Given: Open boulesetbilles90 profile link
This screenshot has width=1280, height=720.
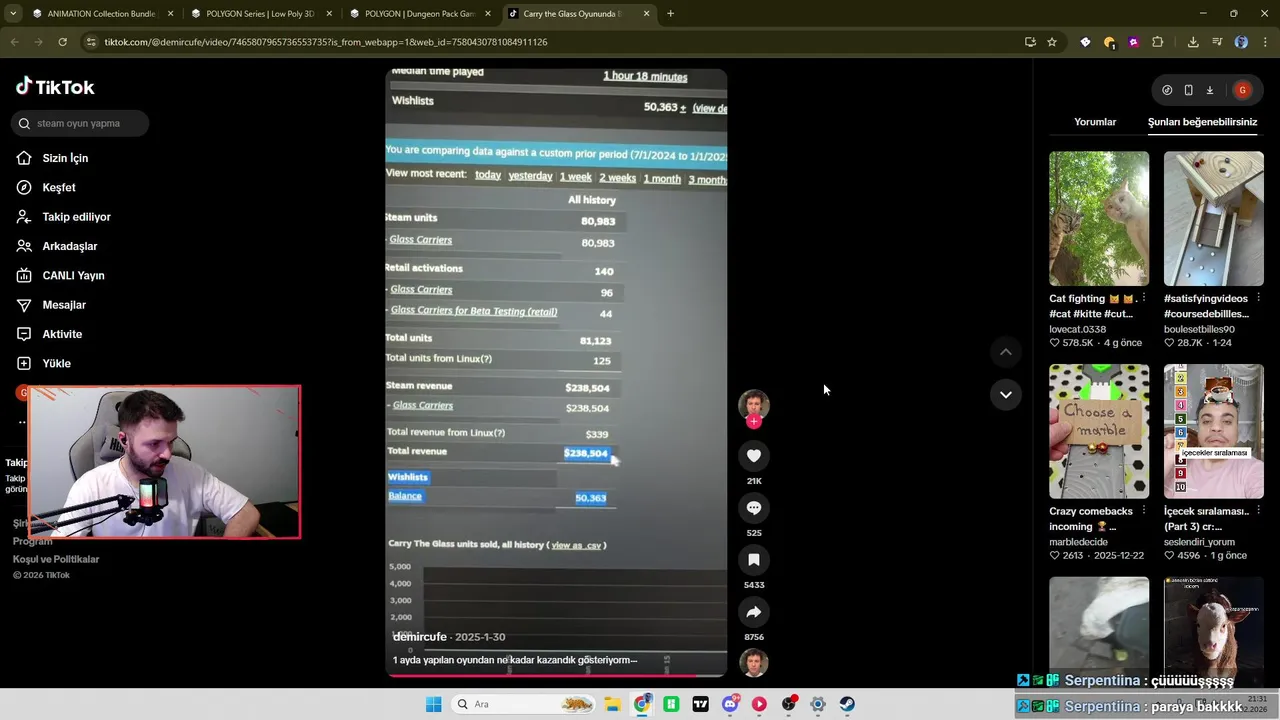Looking at the screenshot, I should coord(1199,329).
